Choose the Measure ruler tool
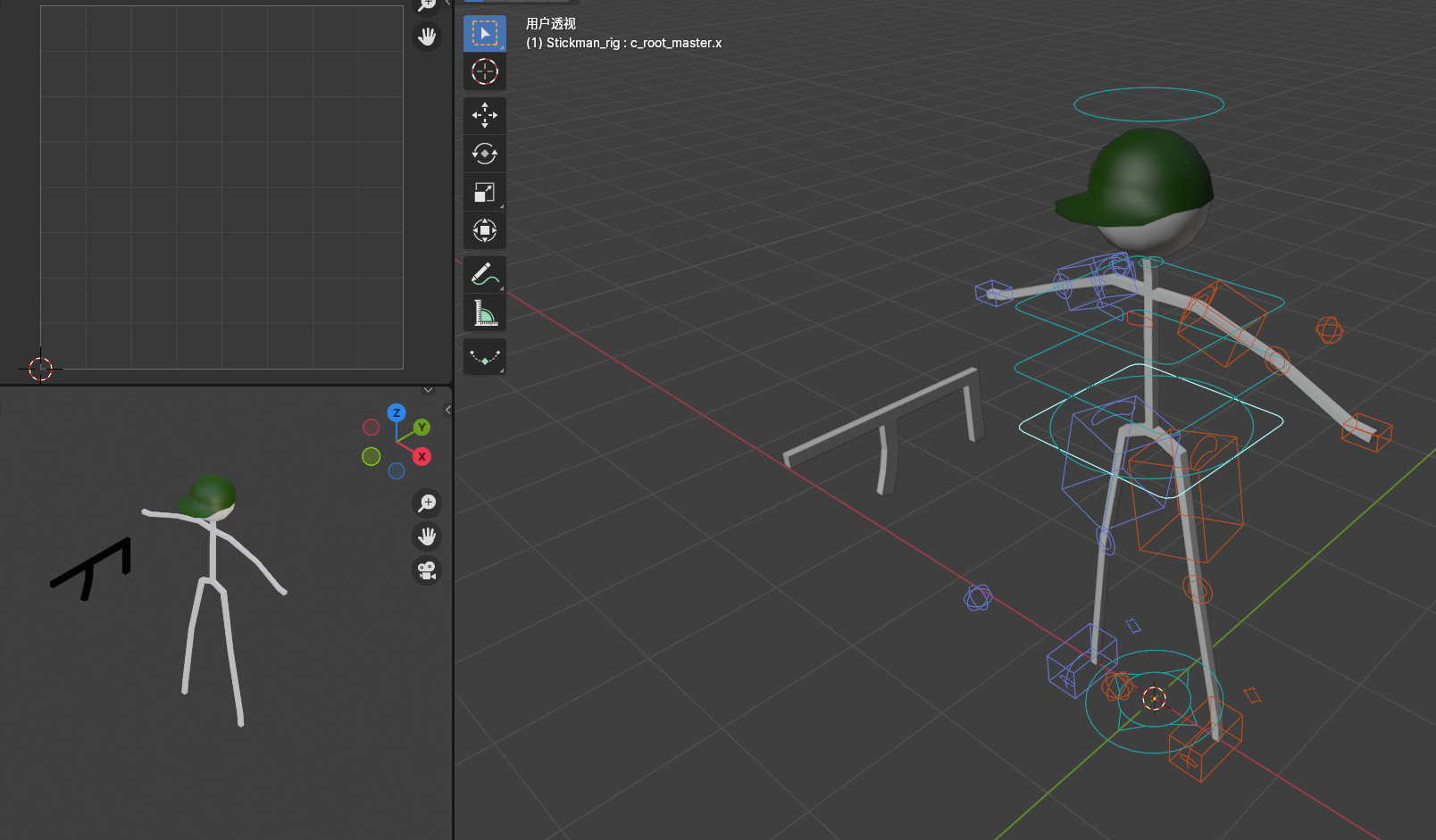The height and width of the screenshot is (840, 1436). point(484,312)
